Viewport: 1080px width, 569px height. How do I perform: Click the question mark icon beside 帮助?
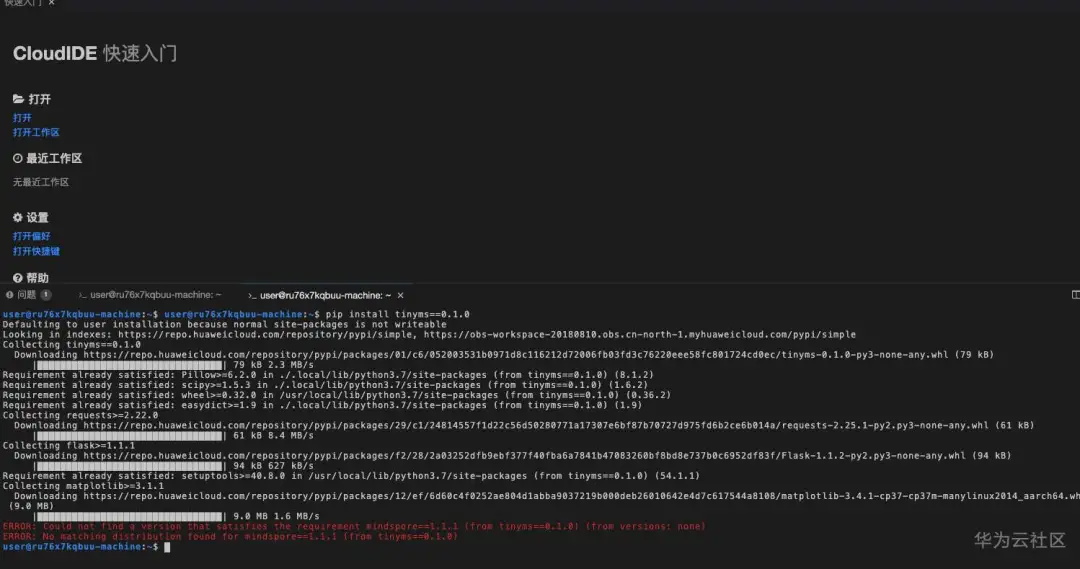pos(18,278)
